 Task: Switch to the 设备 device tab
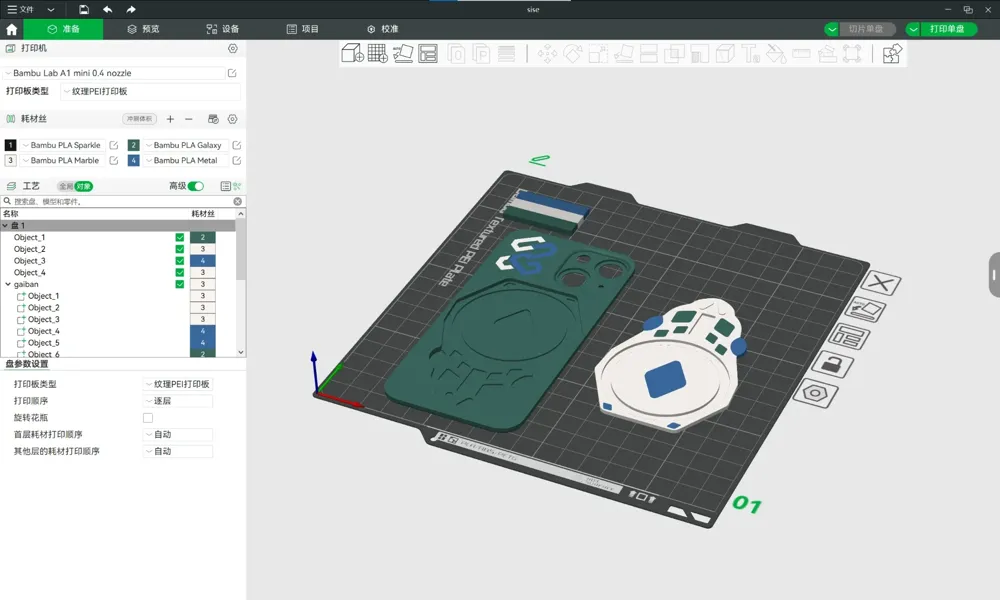tap(223, 29)
